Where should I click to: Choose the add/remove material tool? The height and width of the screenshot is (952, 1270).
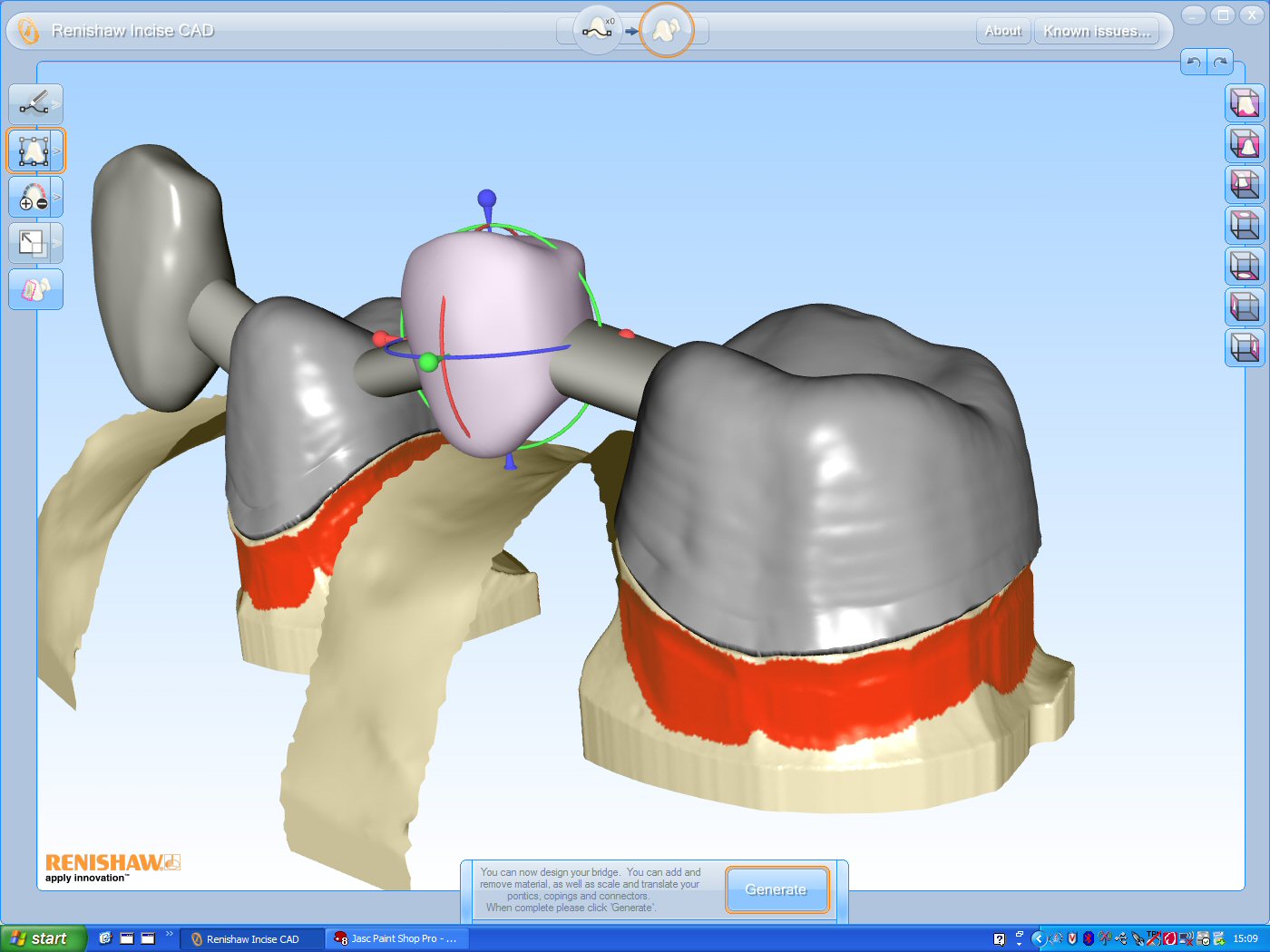34,197
